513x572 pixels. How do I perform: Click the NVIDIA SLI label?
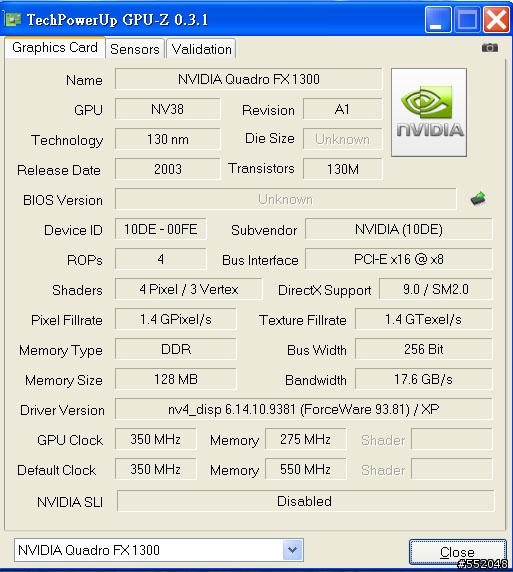(70, 502)
